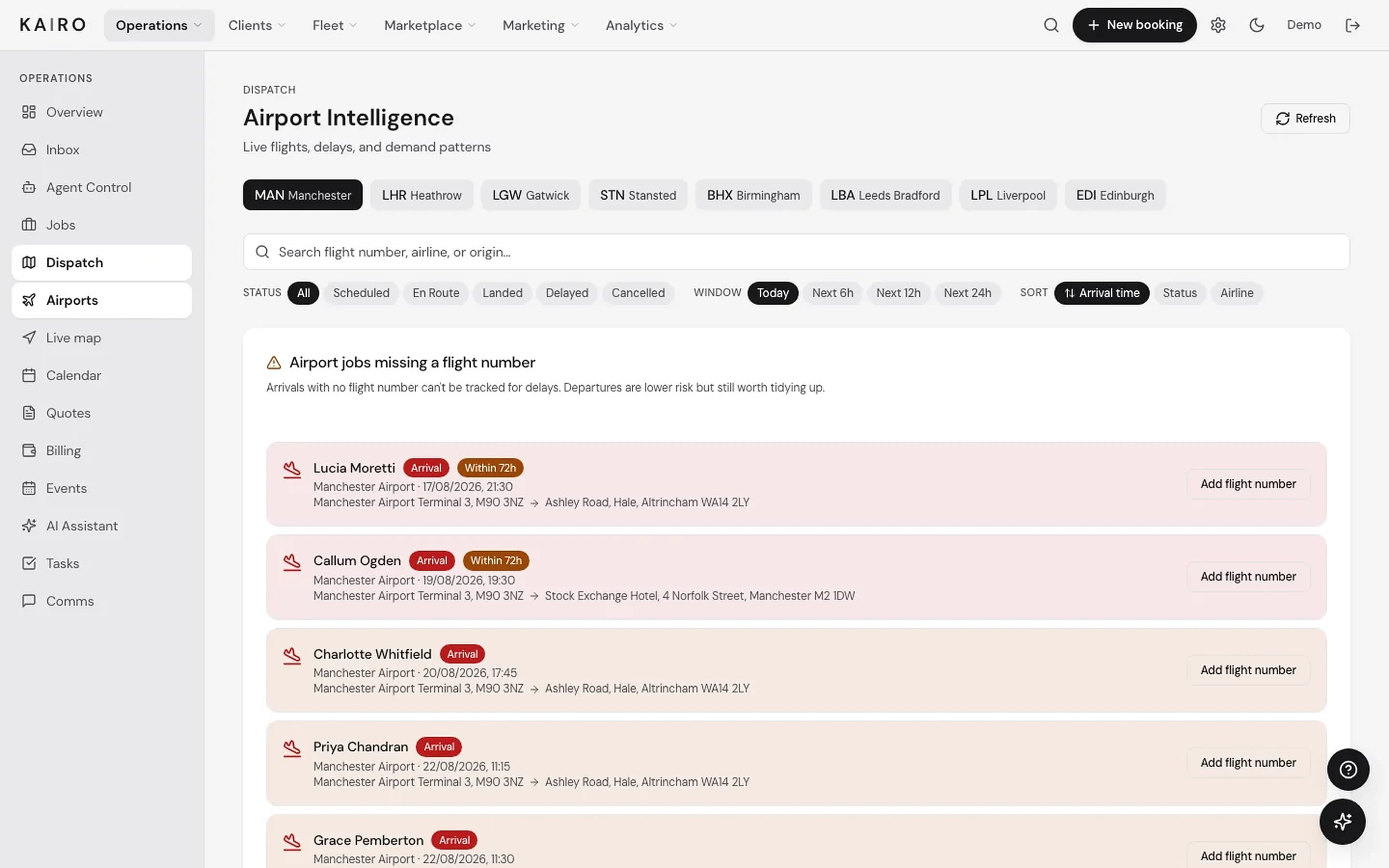This screenshot has height=868, width=1389.
Task: Open Calendar in the sidebar
Action: pyautogui.click(x=102, y=376)
